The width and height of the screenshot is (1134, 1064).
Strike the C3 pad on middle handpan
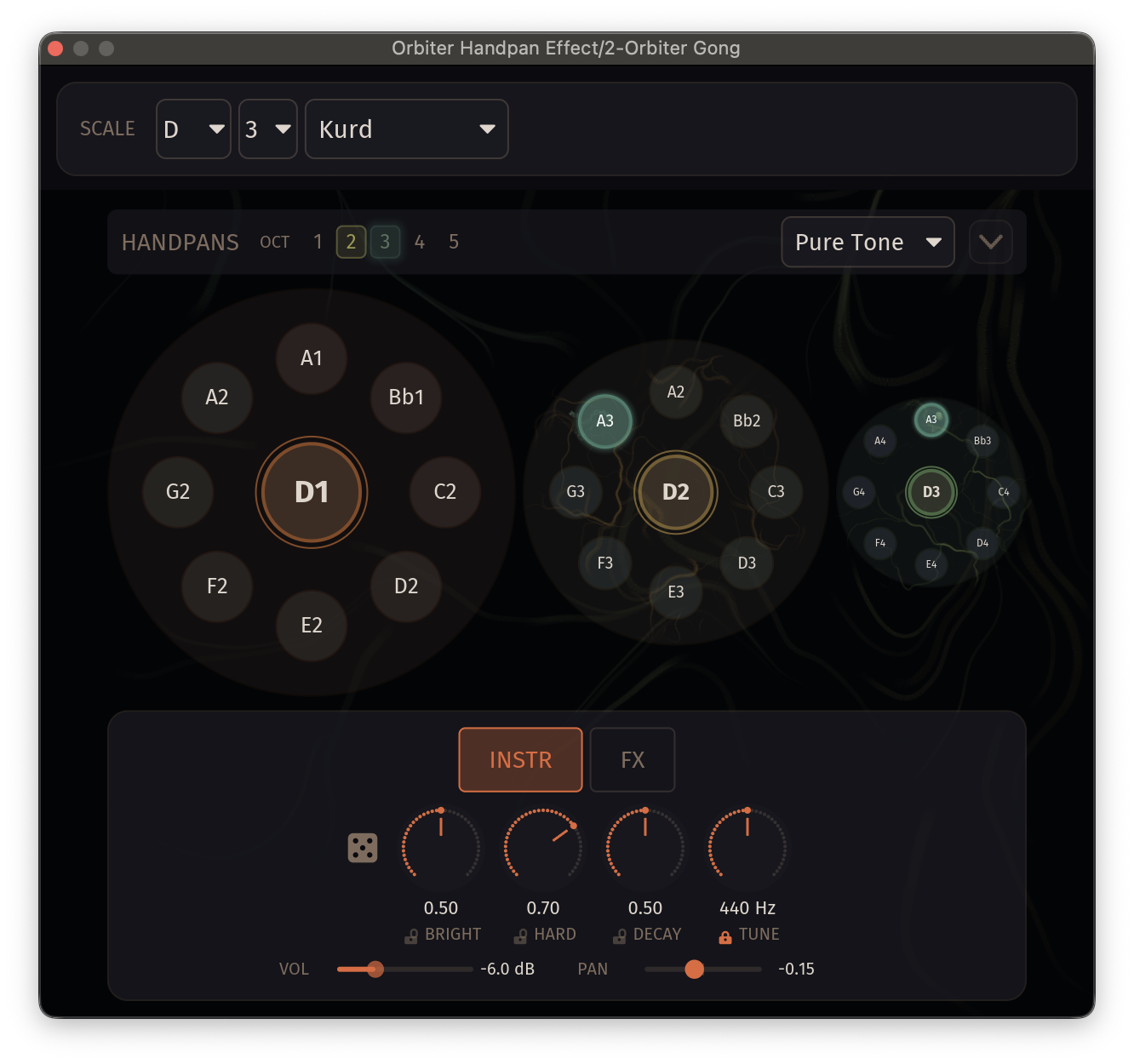tap(776, 492)
